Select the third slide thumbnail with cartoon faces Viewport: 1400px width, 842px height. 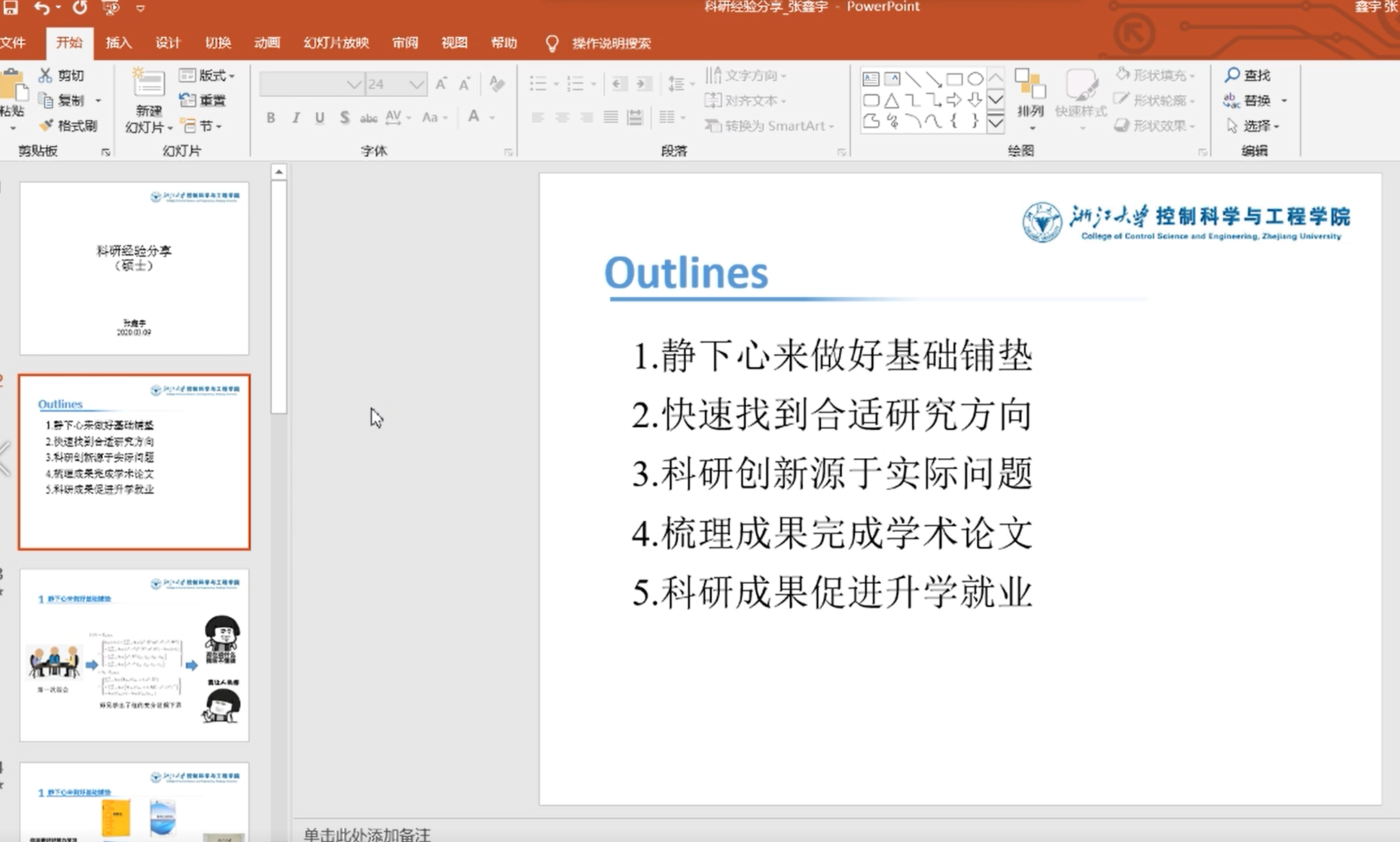click(x=134, y=655)
